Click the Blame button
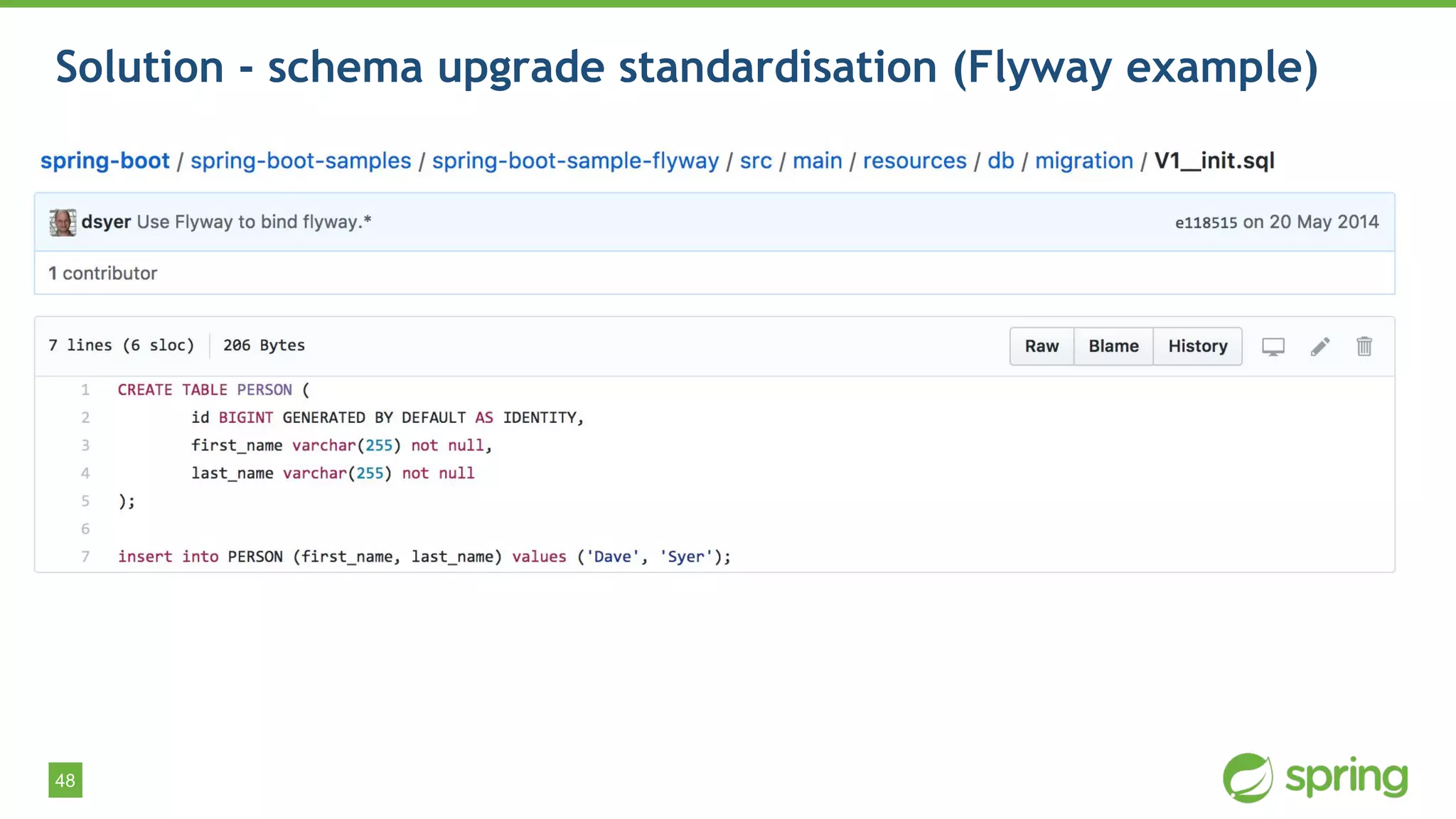The image size is (1456, 819). (x=1113, y=346)
